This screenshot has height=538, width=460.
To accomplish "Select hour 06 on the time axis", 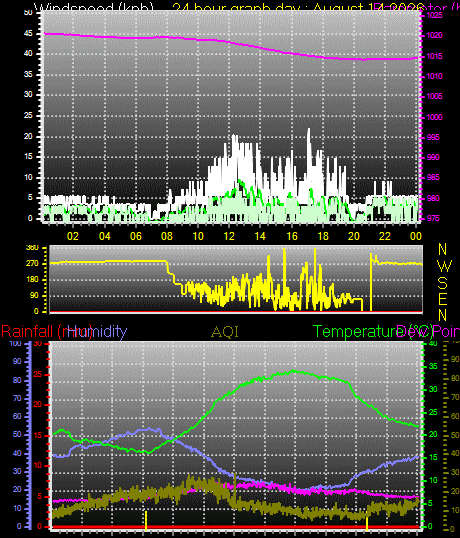I will (136, 236).
